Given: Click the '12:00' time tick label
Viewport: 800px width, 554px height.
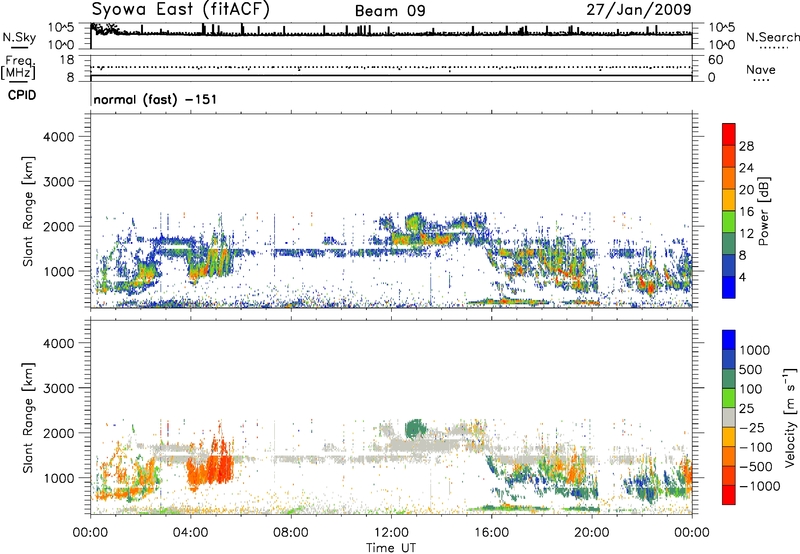Looking at the screenshot, I should [391, 533].
